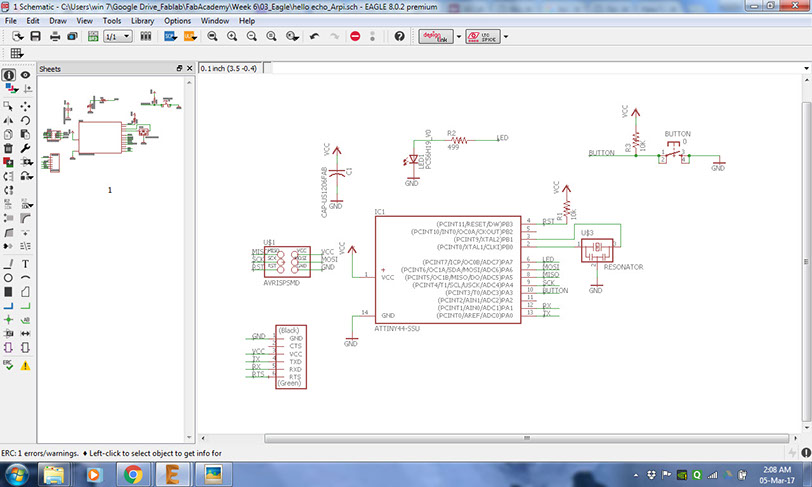Select the Text tool
812x487 pixels.
click(25, 264)
